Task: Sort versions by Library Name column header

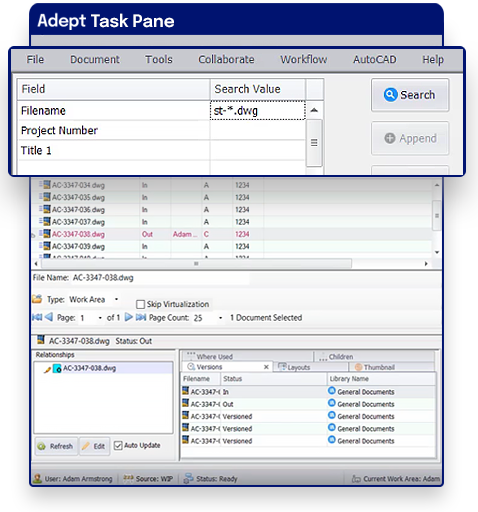Action: pyautogui.click(x=381, y=379)
